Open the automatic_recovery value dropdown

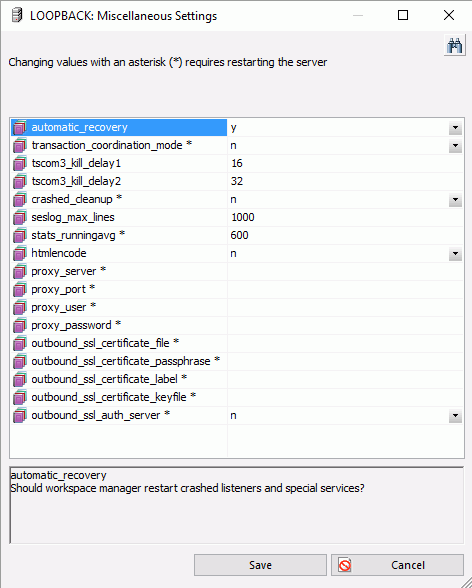(x=455, y=128)
